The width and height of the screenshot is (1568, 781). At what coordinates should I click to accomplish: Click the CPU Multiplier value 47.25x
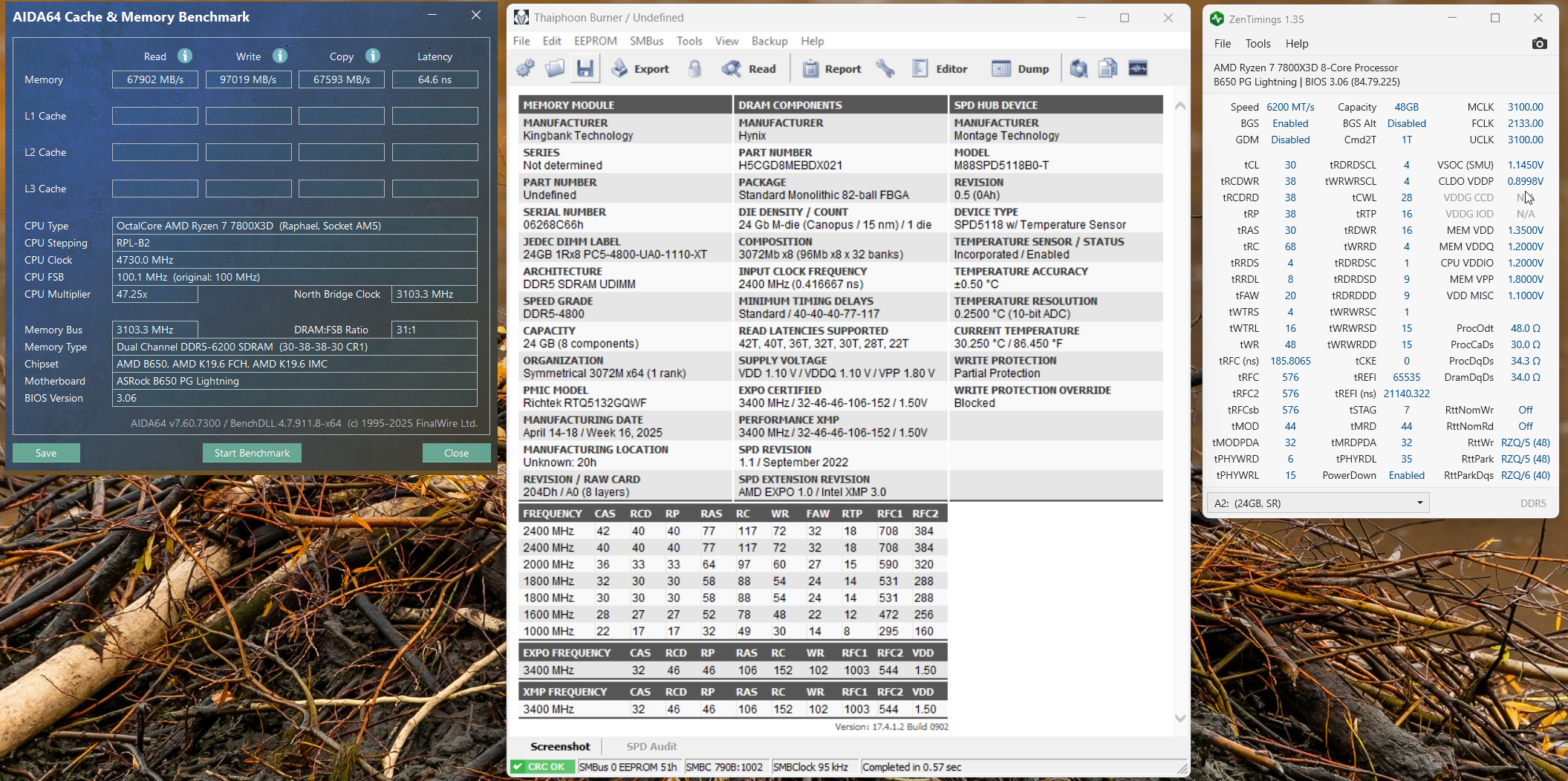155,294
